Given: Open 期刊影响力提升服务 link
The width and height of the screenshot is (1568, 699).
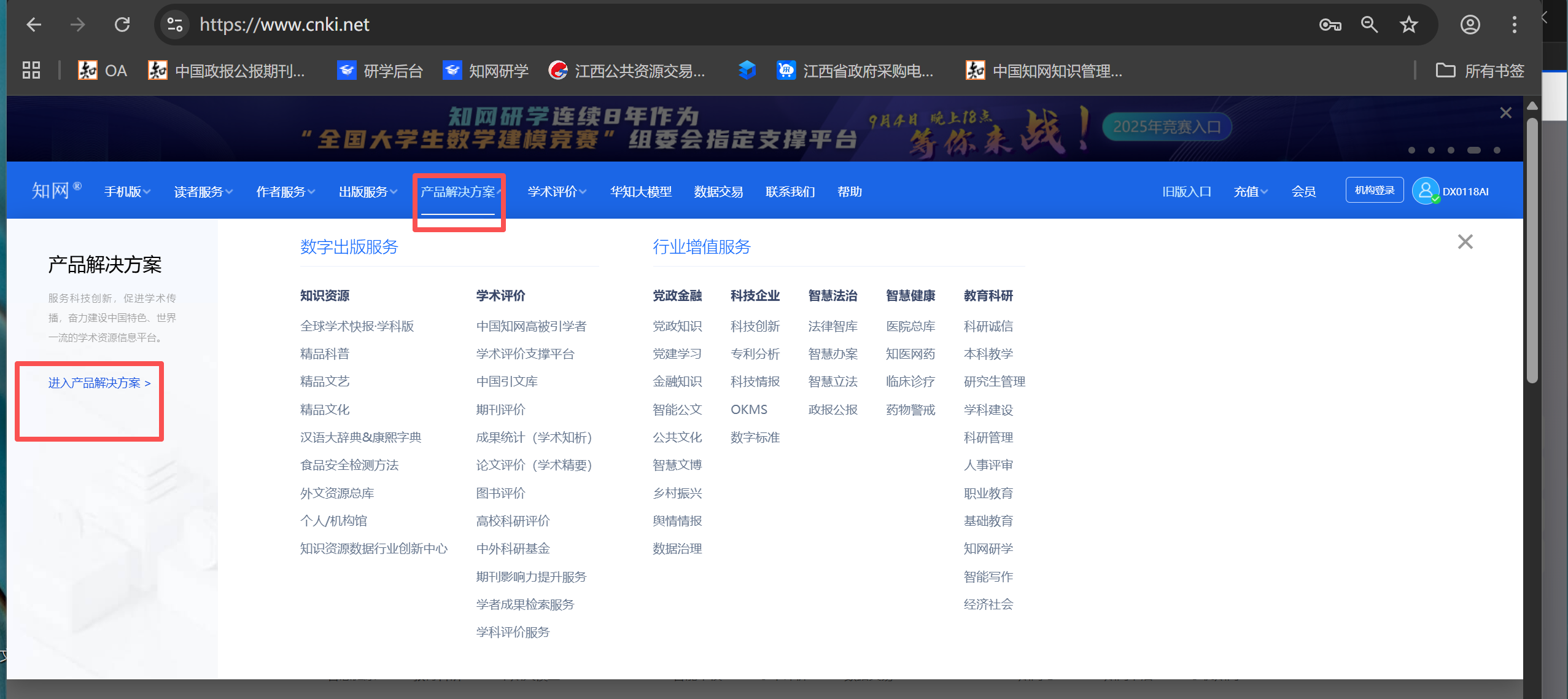Looking at the screenshot, I should [x=532, y=577].
